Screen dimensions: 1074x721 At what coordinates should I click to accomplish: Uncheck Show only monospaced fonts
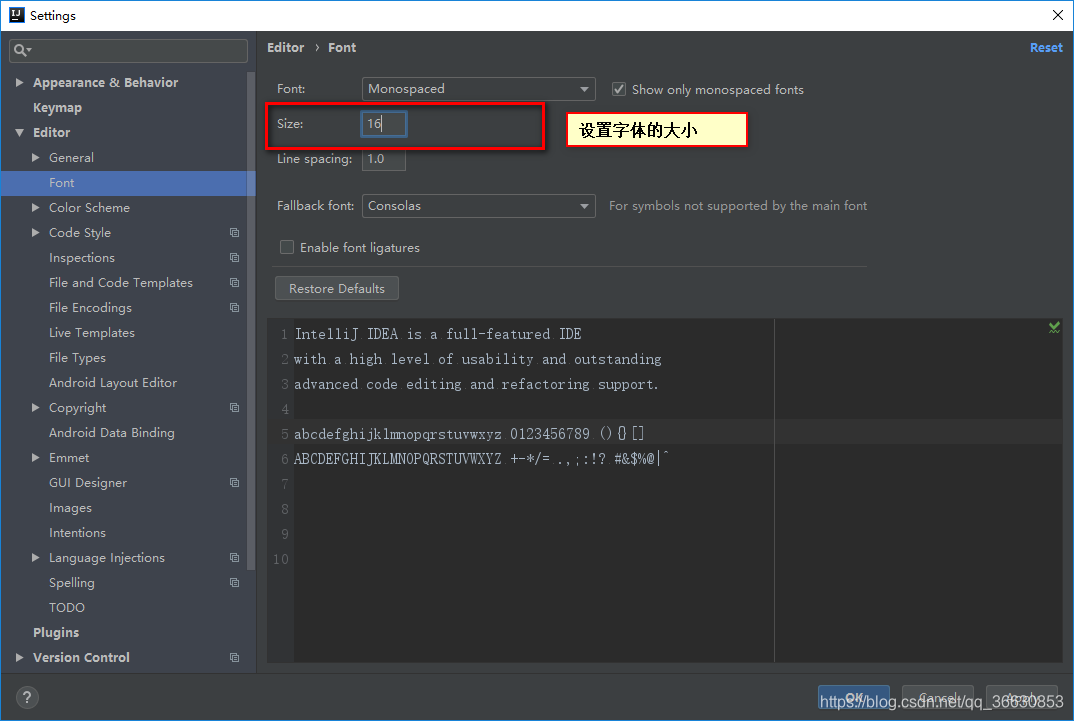coord(619,89)
